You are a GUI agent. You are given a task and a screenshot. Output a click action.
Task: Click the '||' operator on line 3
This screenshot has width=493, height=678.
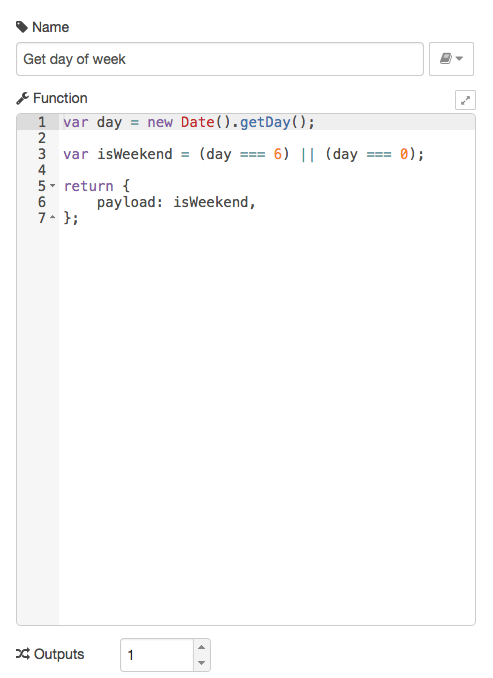[307, 154]
